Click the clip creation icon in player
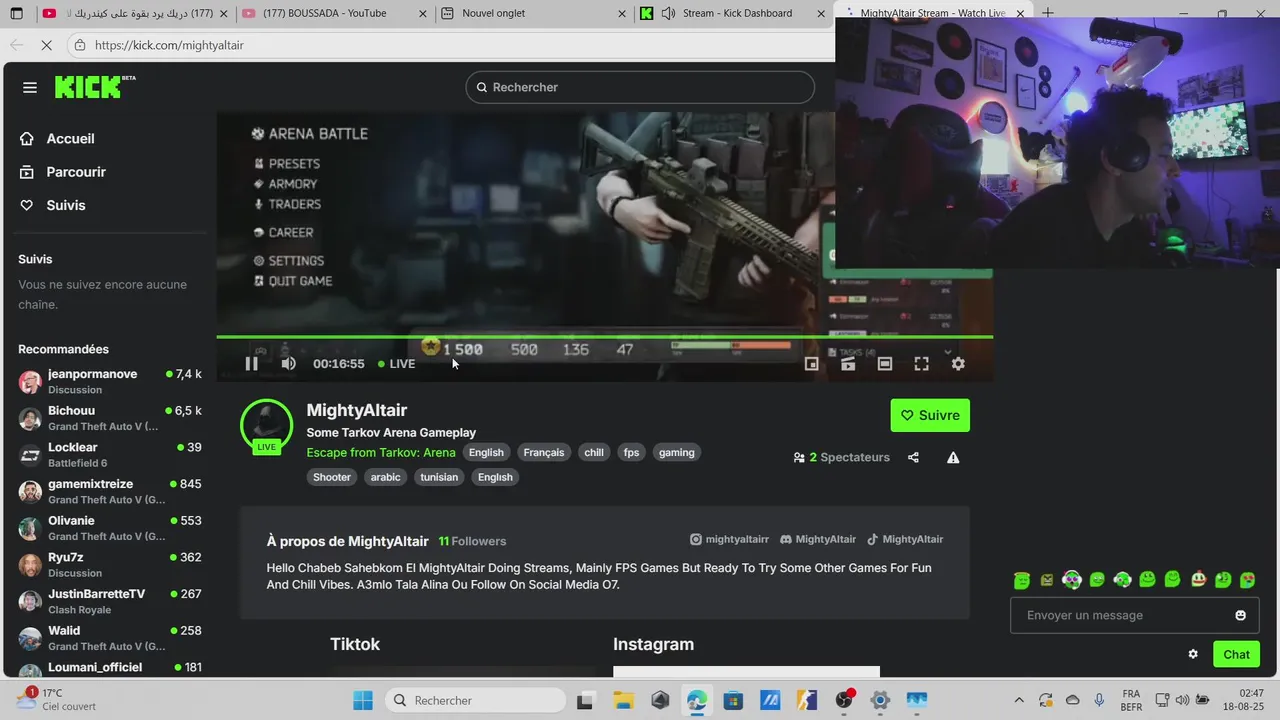This screenshot has width=1280, height=720. pyautogui.click(x=848, y=364)
